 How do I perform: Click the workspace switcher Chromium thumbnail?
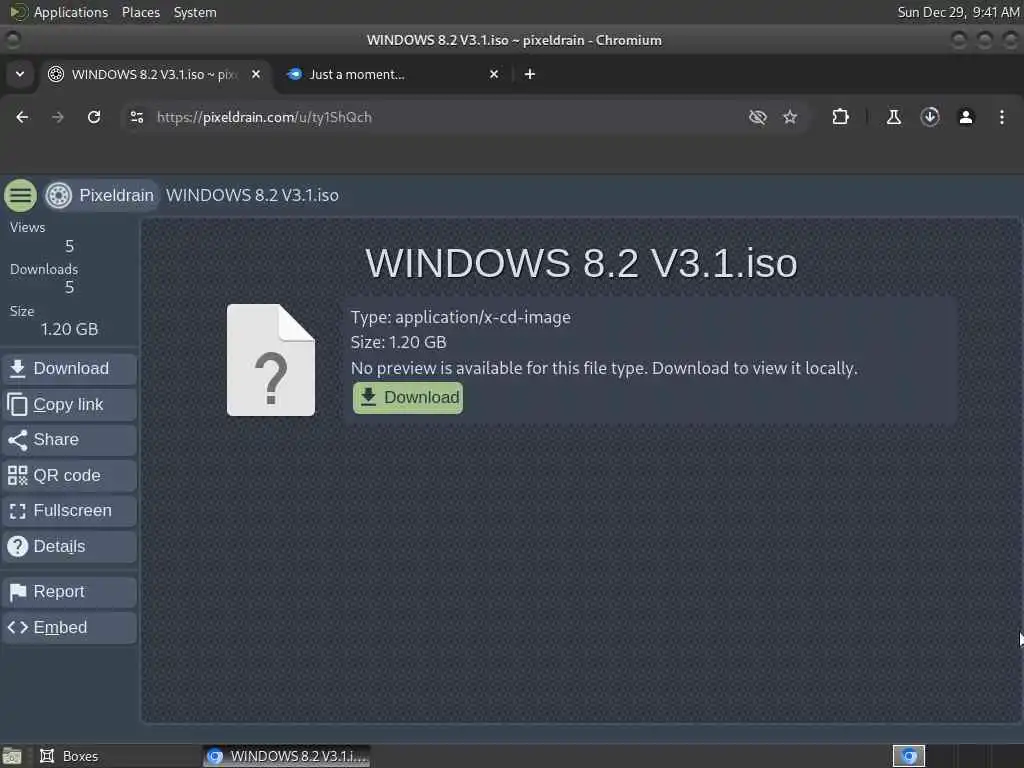(x=909, y=756)
